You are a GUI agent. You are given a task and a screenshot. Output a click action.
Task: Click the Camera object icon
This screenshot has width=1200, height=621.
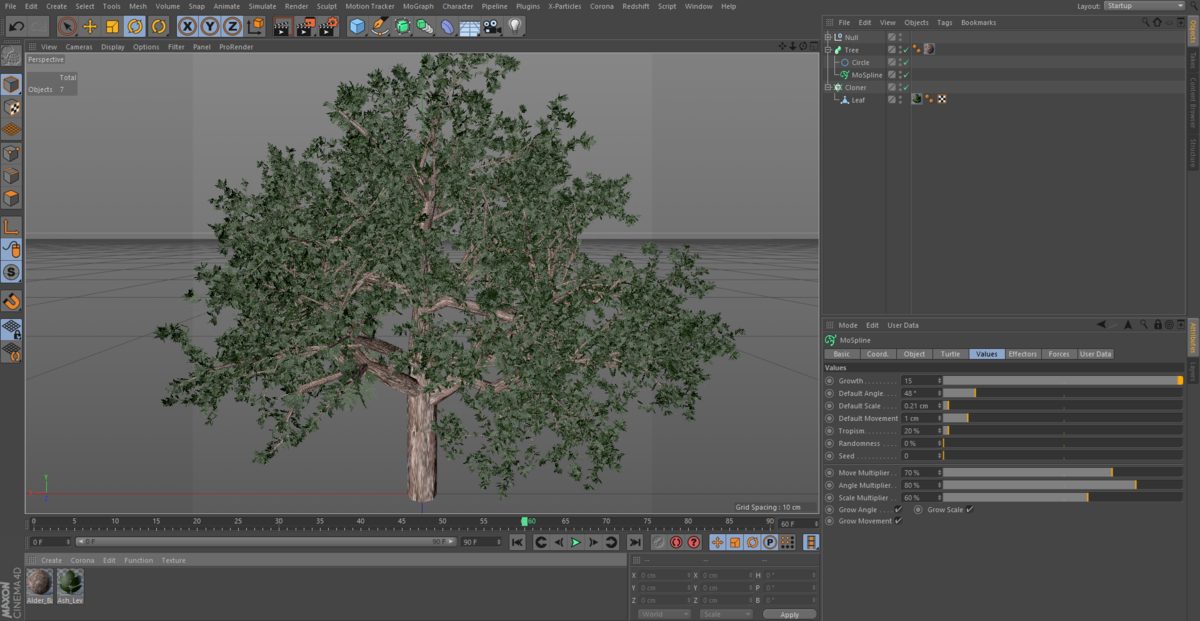pos(492,26)
